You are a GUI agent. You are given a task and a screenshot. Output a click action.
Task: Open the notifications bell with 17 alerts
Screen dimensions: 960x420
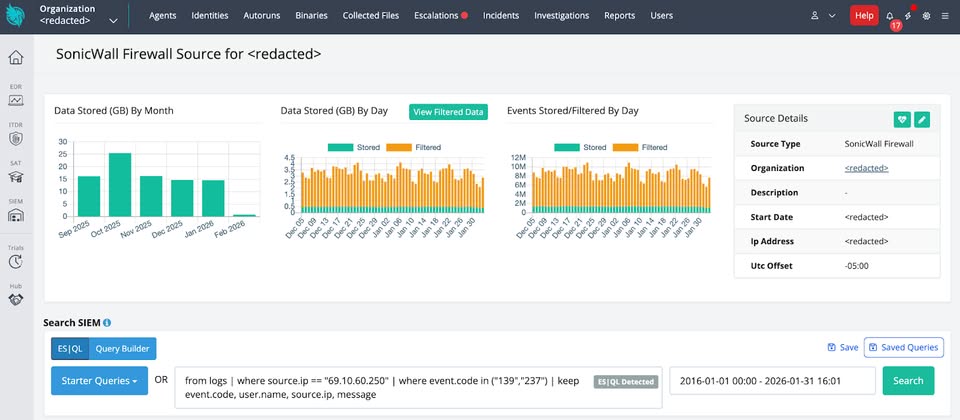(890, 16)
